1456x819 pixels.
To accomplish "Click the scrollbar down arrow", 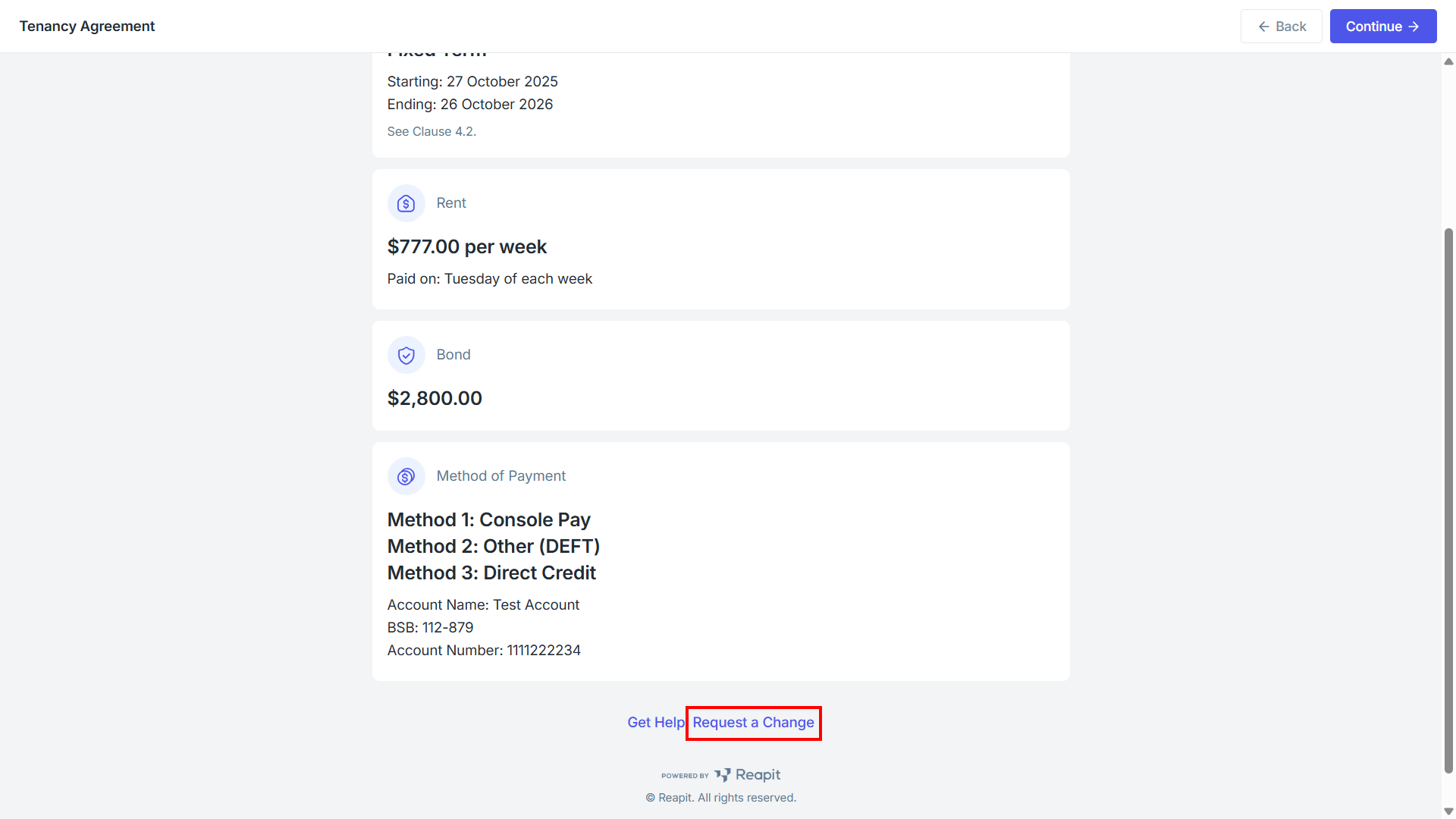I will (x=1448, y=811).
